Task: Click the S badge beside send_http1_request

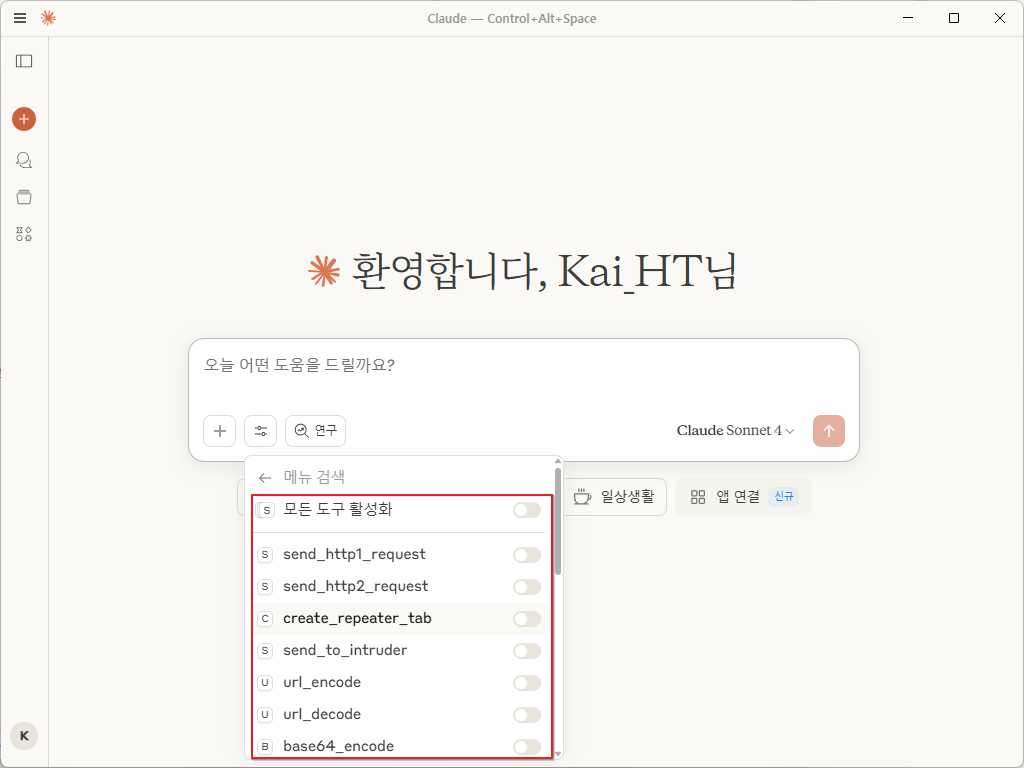Action: coord(264,555)
